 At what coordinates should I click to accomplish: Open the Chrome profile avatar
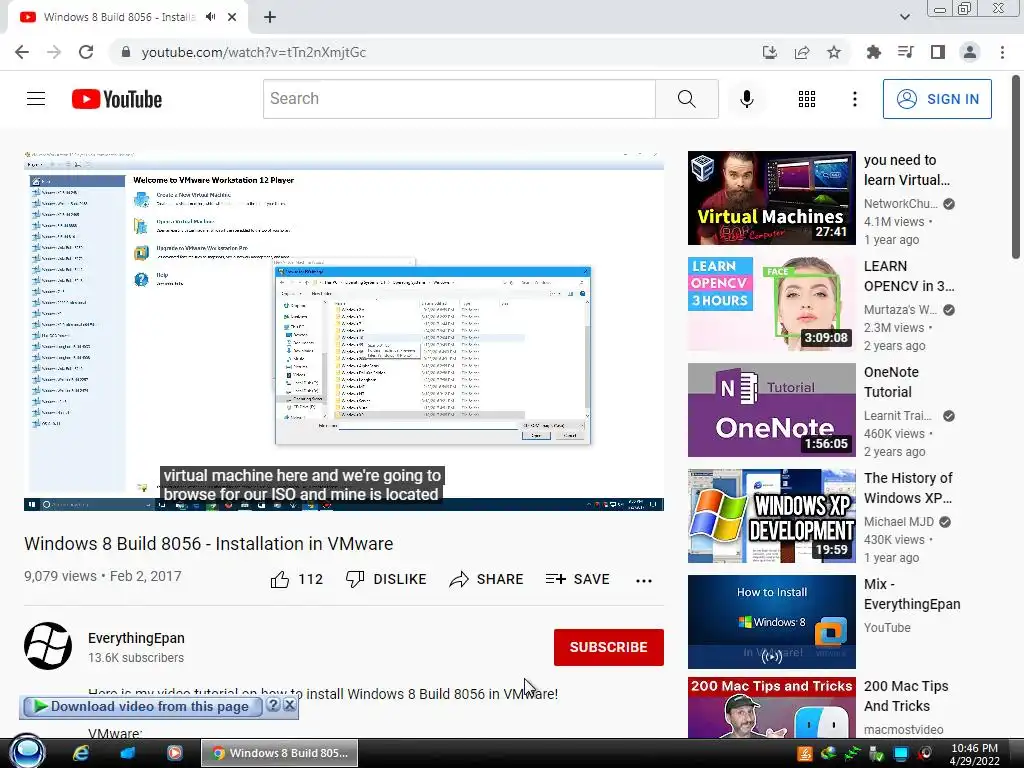click(970, 52)
